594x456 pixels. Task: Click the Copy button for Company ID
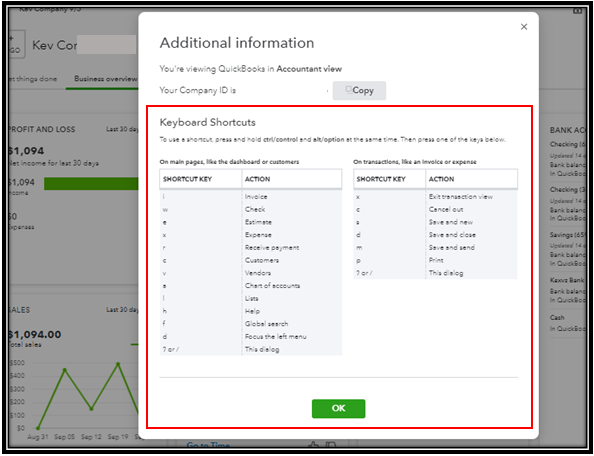pyautogui.click(x=359, y=91)
